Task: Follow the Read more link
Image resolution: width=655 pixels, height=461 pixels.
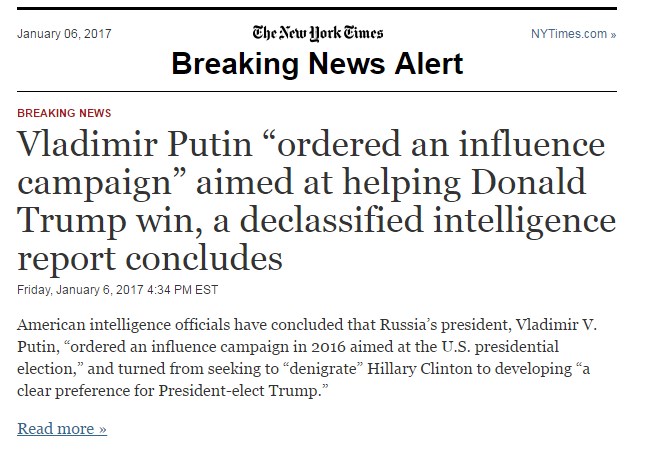Action: tap(62, 428)
